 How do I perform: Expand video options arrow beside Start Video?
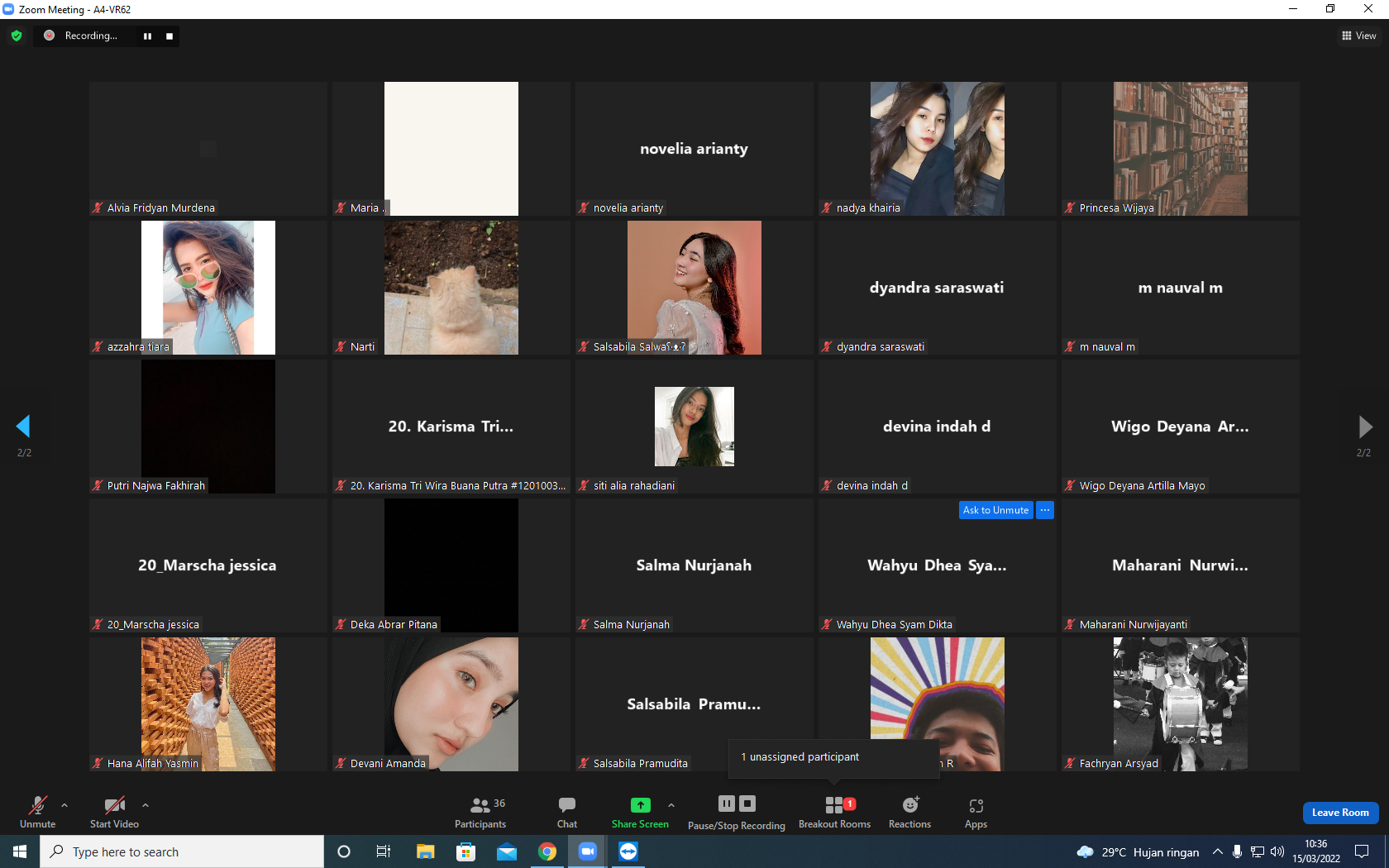click(146, 804)
